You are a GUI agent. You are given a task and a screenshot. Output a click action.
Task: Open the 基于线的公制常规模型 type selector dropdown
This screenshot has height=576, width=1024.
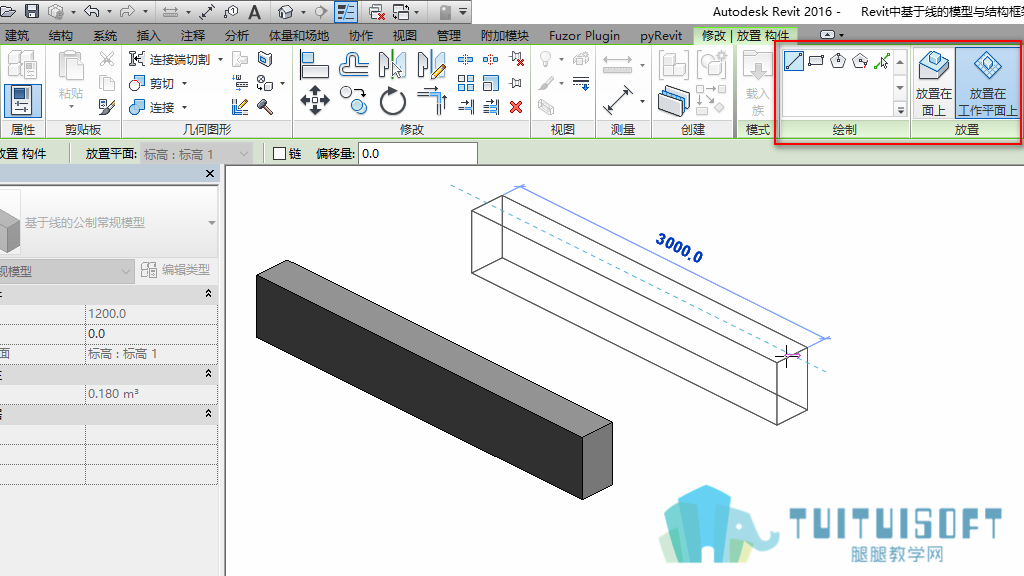pyautogui.click(x=212, y=223)
